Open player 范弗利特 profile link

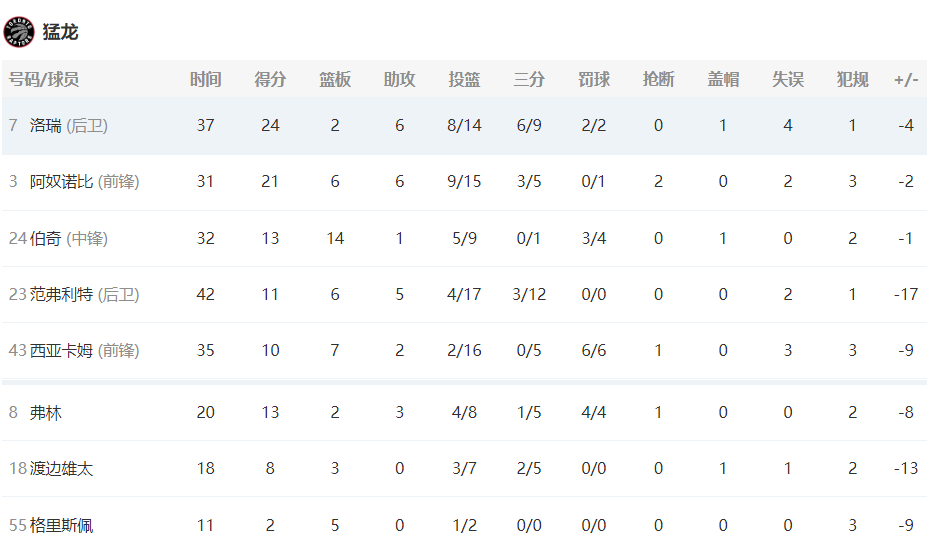[62, 294]
